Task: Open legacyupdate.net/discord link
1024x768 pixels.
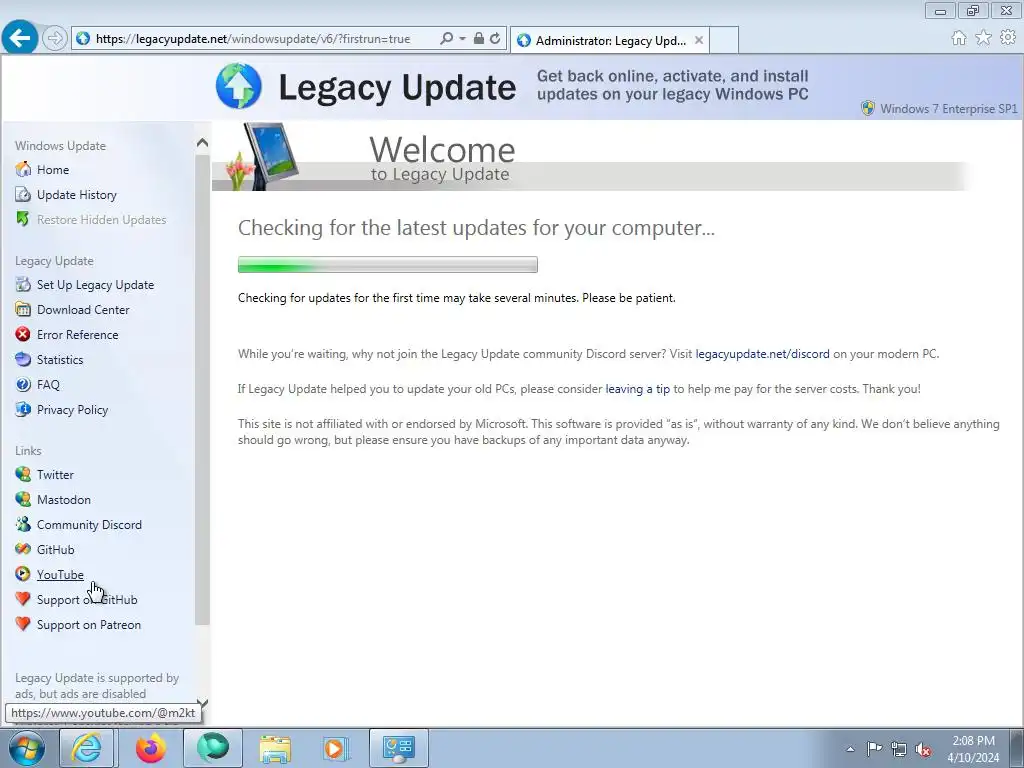Action: [x=762, y=354]
